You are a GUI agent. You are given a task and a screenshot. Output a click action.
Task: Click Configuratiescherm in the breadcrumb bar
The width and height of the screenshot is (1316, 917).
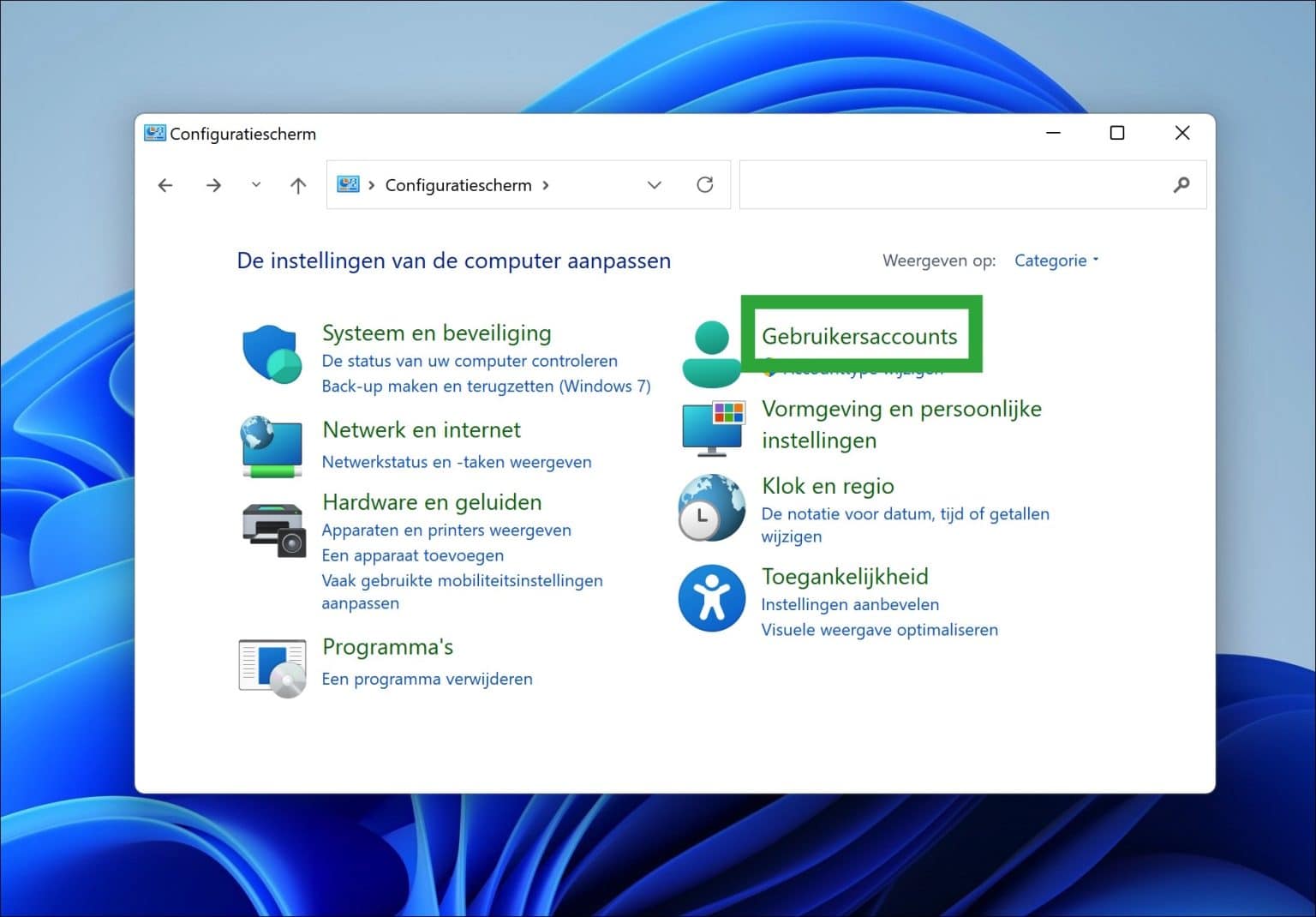(x=458, y=184)
